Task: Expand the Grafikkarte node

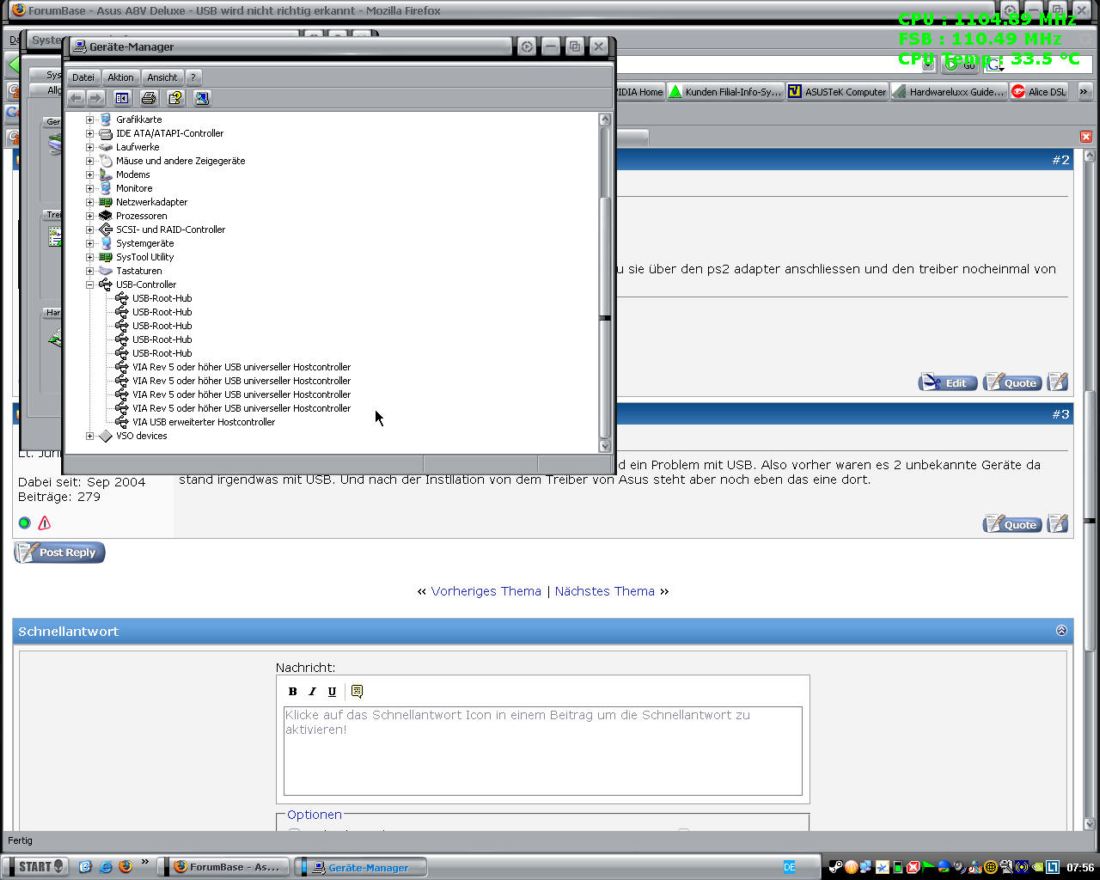Action: click(90, 119)
